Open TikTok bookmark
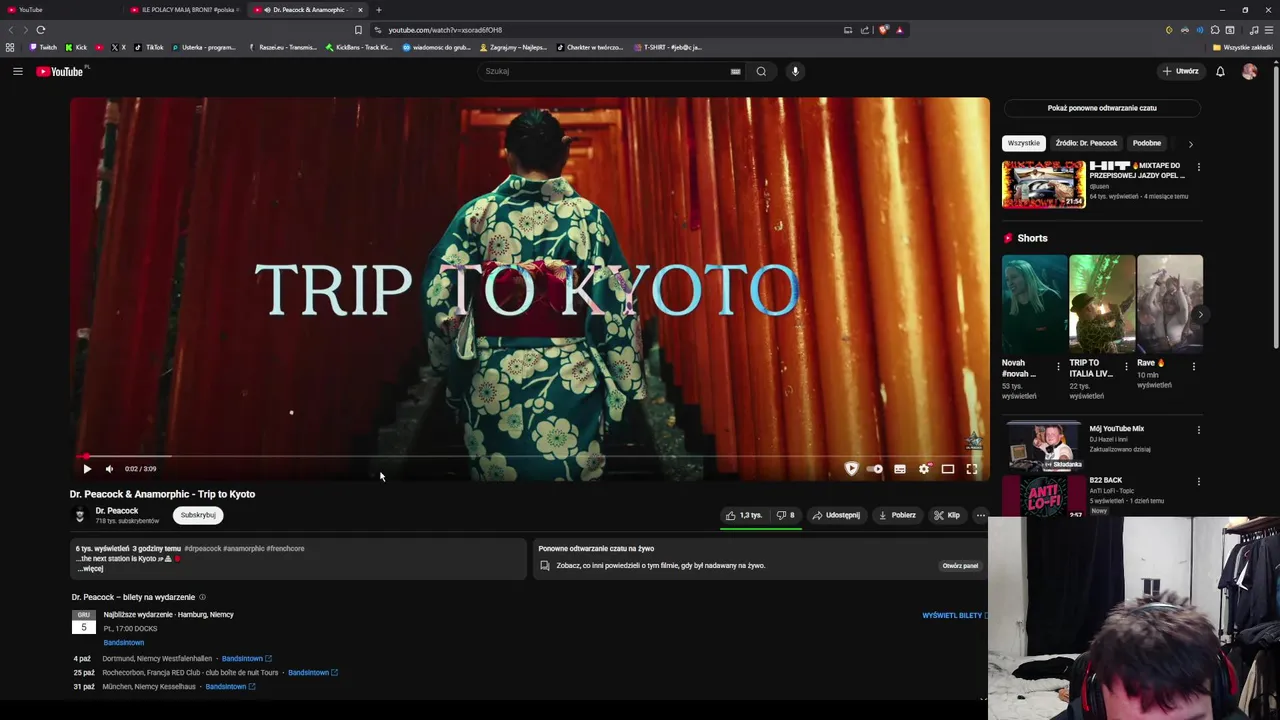Viewport: 1280px width, 720px height. [x=150, y=47]
